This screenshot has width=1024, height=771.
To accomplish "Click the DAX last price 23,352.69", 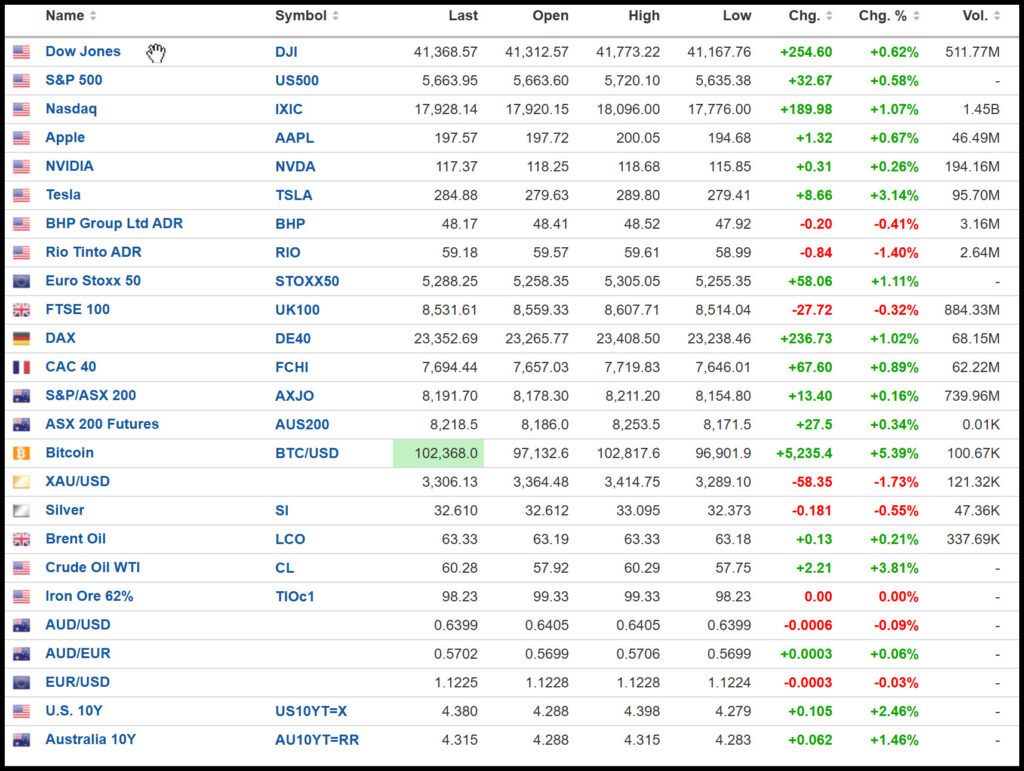I will coord(445,339).
